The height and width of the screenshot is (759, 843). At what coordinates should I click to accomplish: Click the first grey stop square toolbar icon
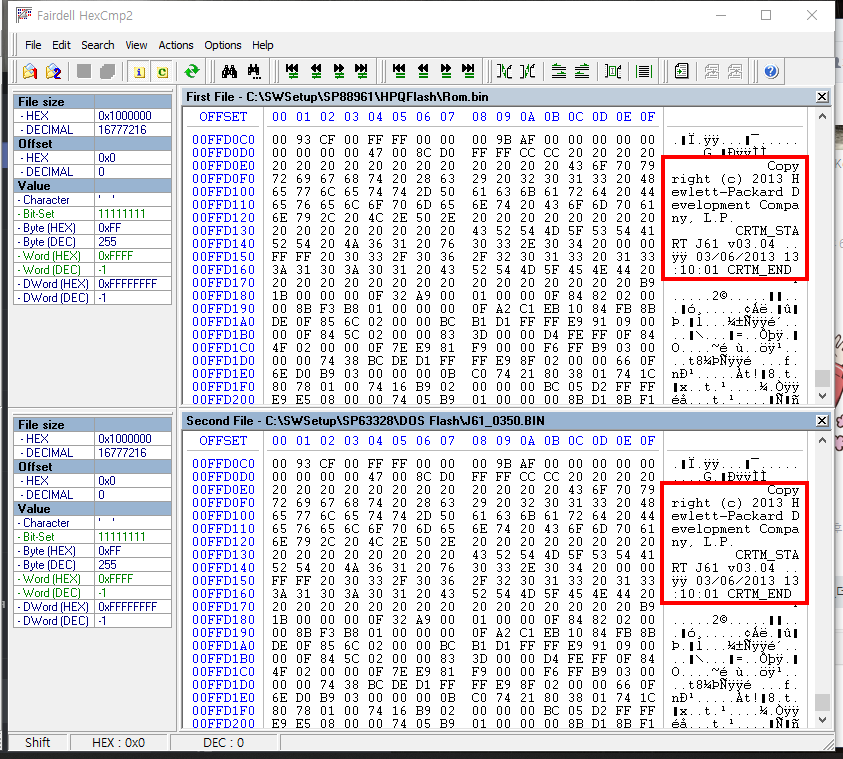coord(84,71)
